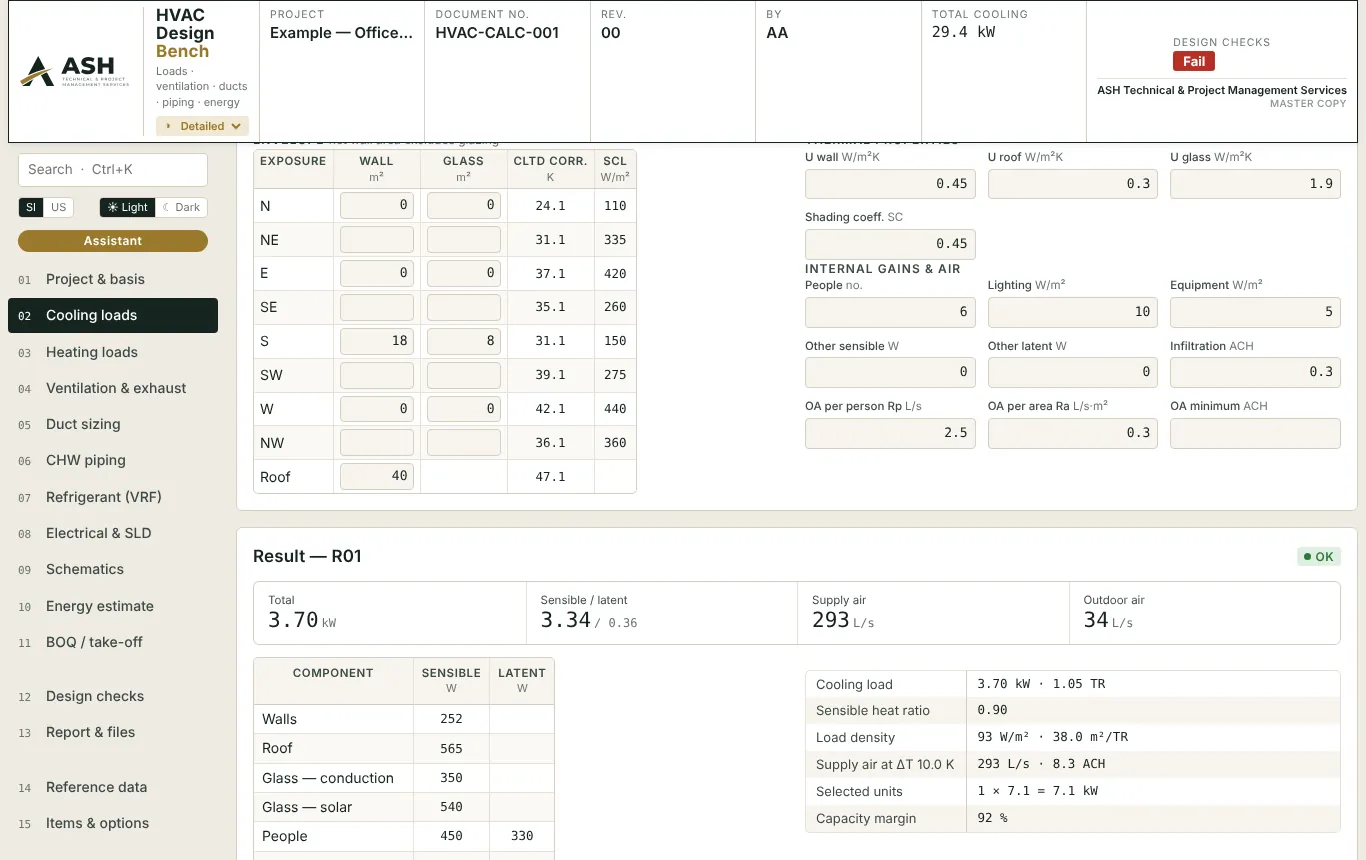Go to CHW piping
The height and width of the screenshot is (860, 1366).
(113, 460)
